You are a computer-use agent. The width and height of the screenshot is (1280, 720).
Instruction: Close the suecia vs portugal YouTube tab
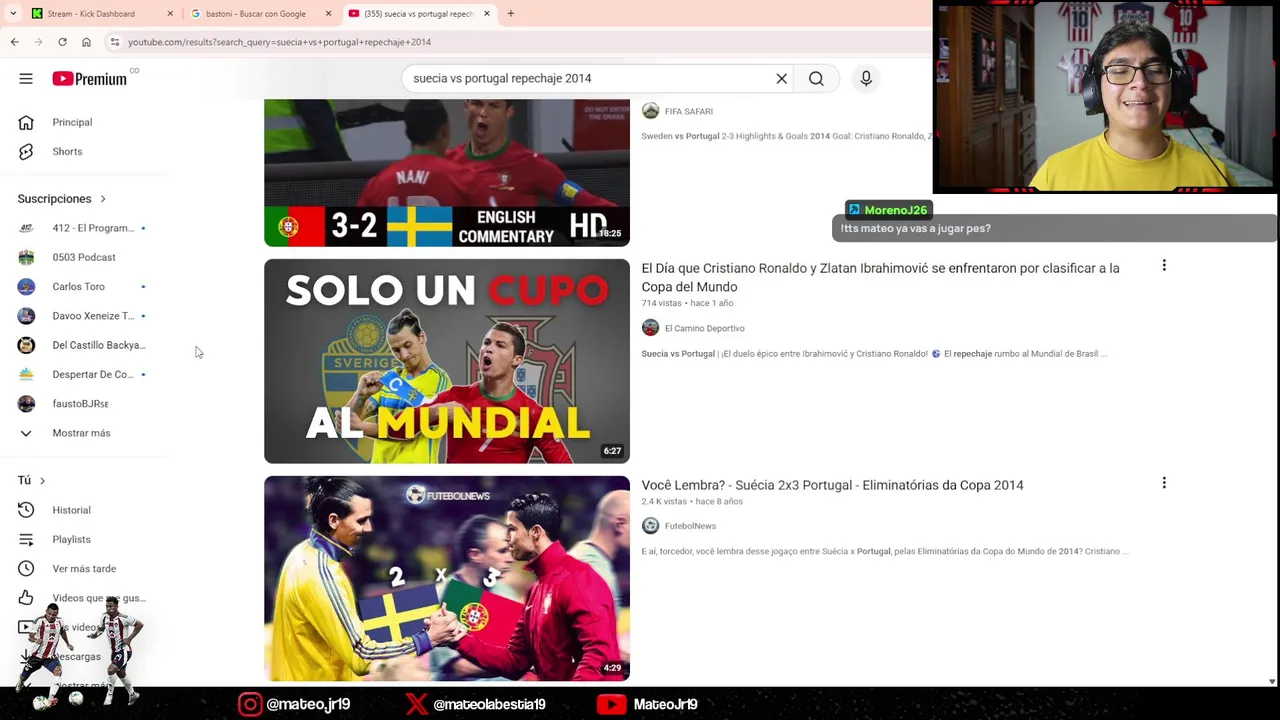[487, 13]
